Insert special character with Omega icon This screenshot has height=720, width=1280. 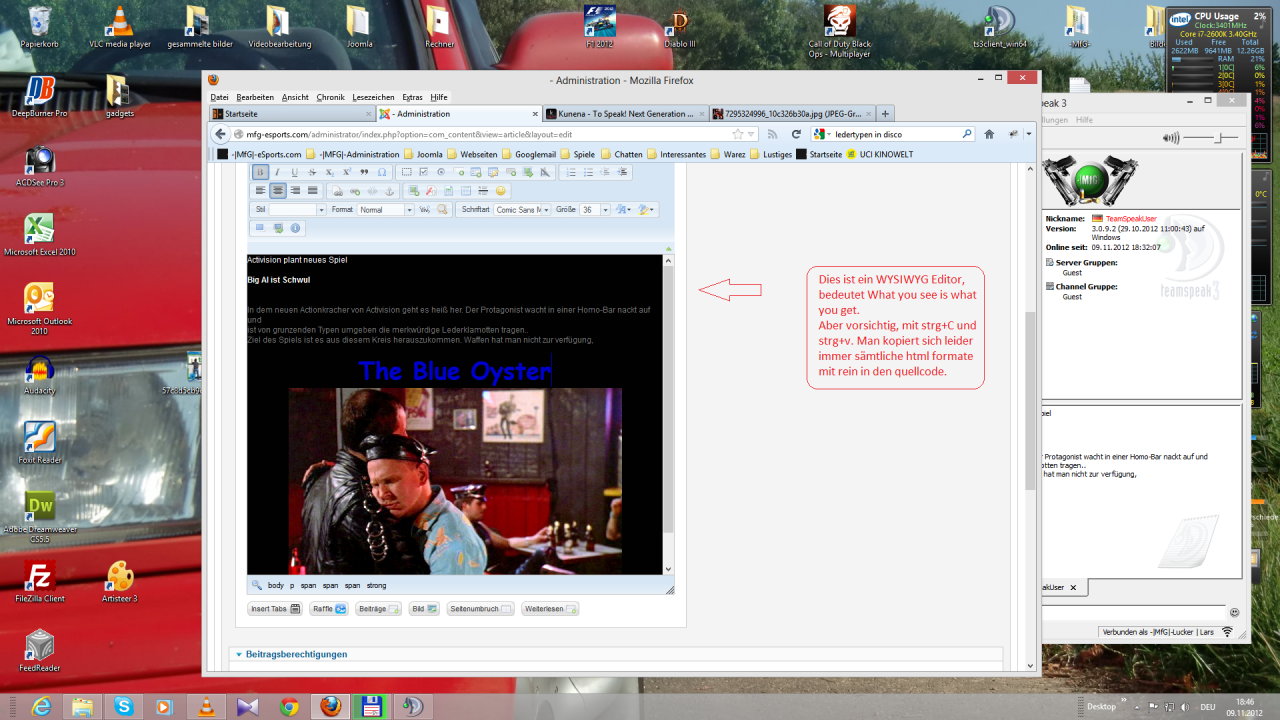(382, 172)
